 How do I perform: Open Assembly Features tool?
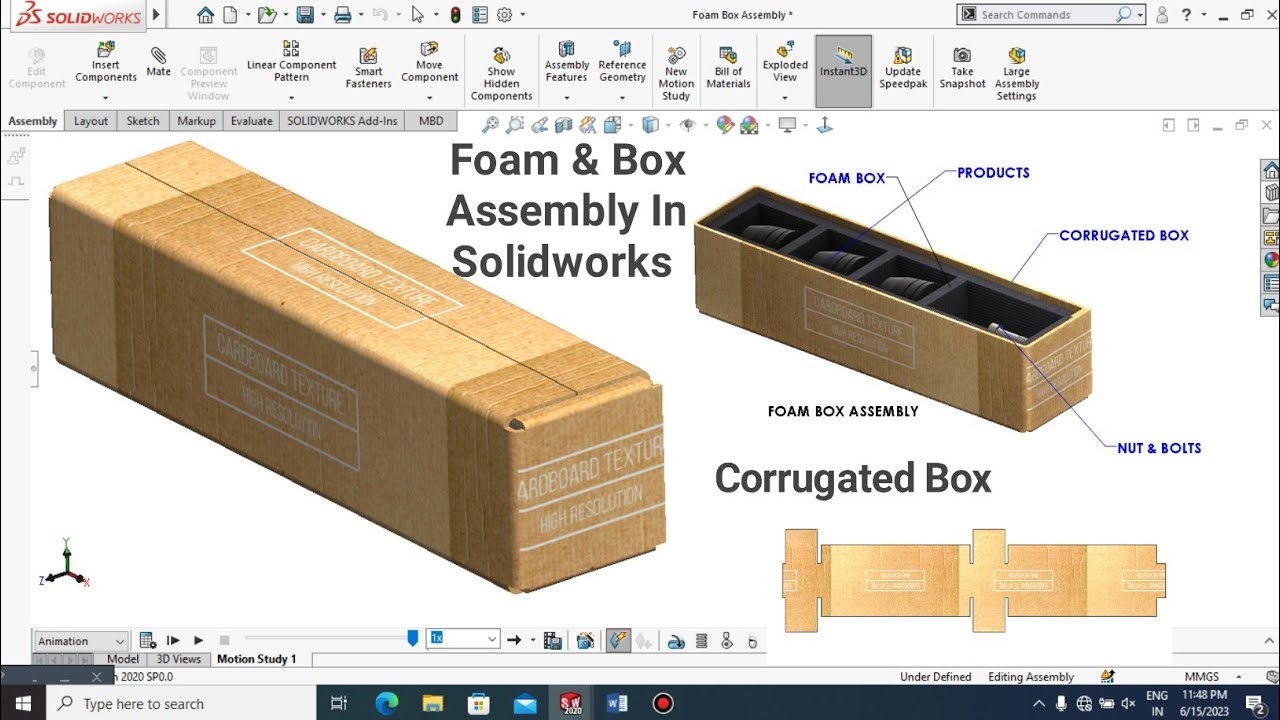[x=566, y=62]
